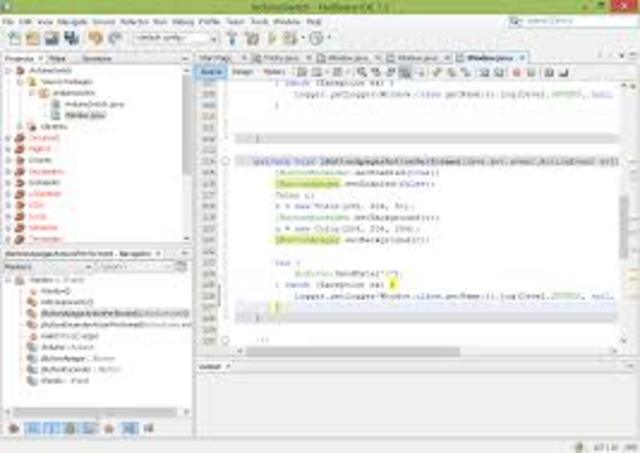Collapse the Window :: JFrame node in Navigator
640x453 pixels.
(8, 280)
